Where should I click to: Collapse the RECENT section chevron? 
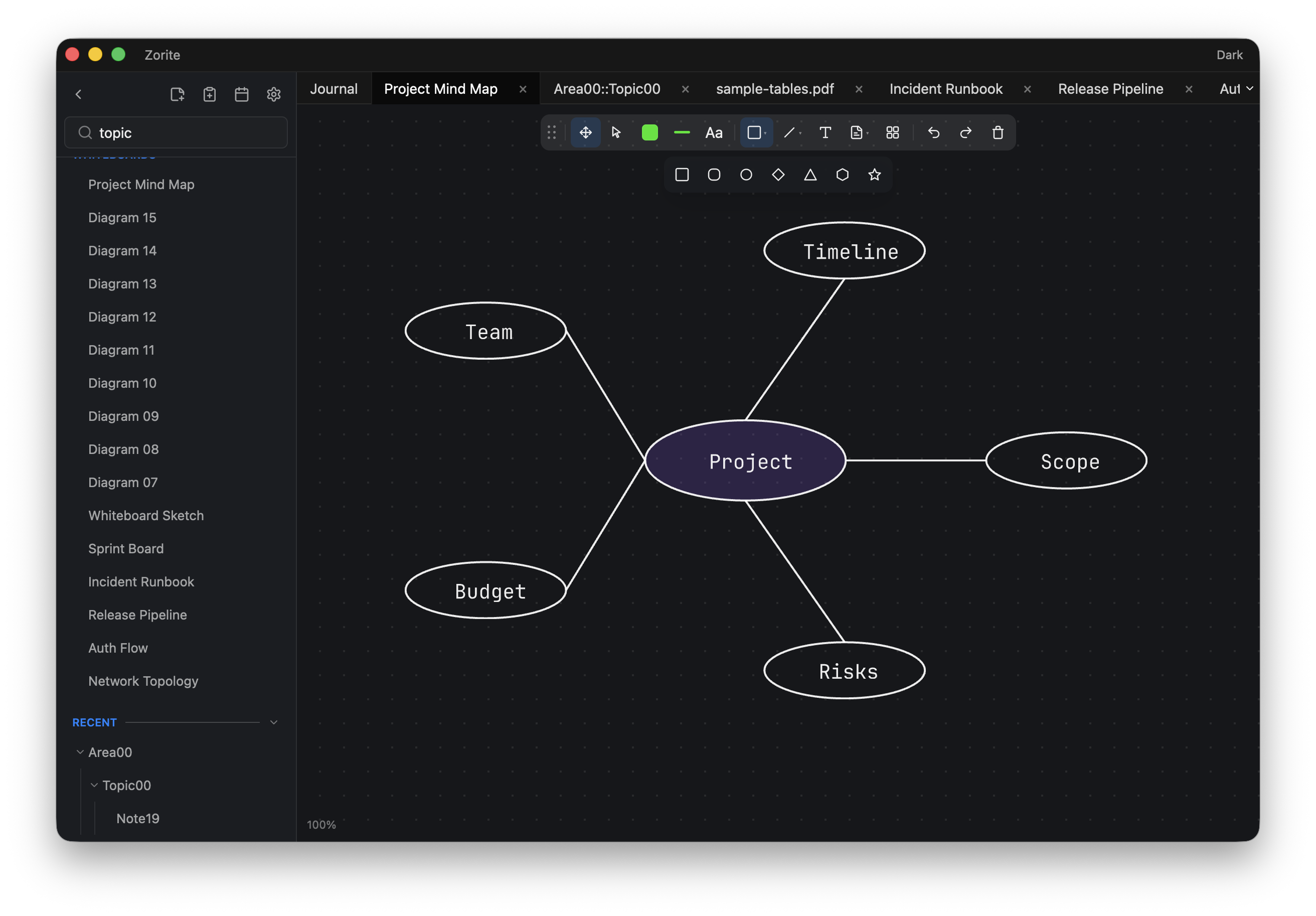(x=274, y=722)
